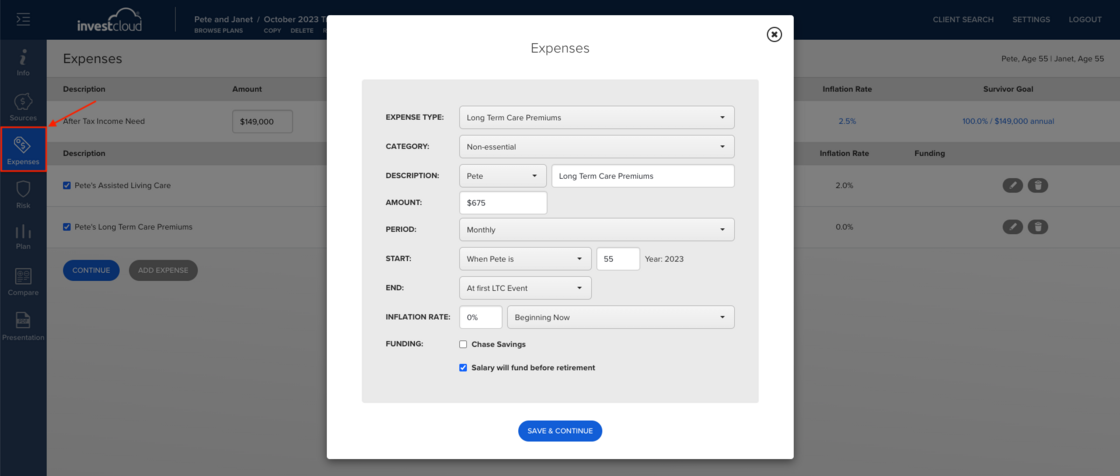Open Client Search in the top bar
The image size is (1120, 476).
963,19
